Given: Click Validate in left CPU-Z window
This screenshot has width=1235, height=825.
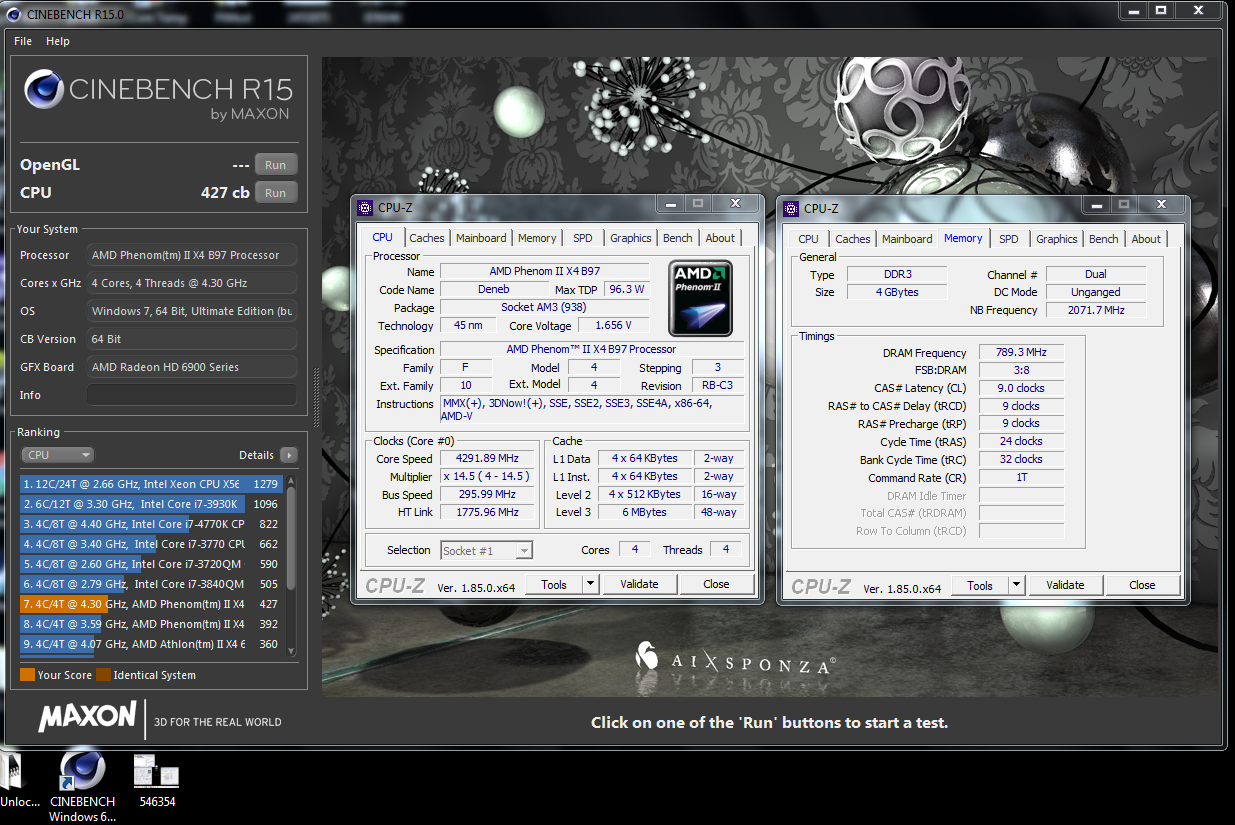Looking at the screenshot, I should [639, 584].
